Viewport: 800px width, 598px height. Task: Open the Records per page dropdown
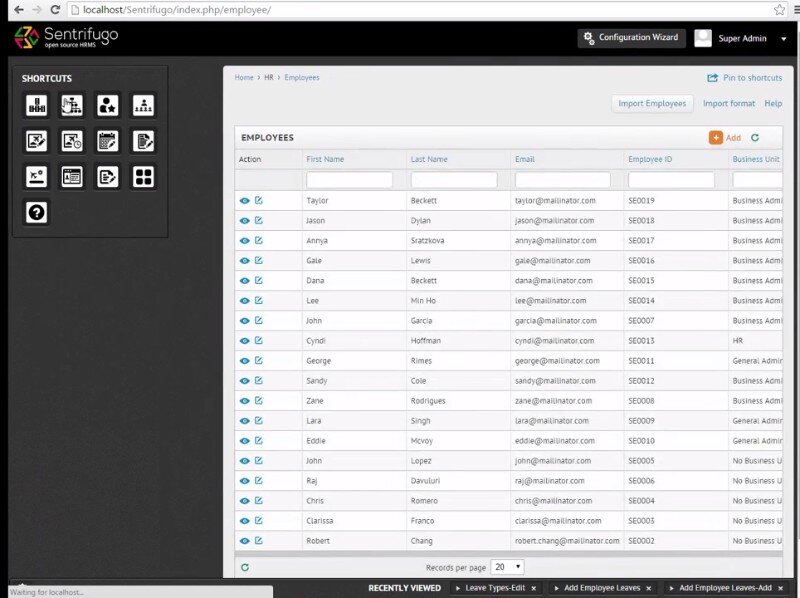[507, 567]
